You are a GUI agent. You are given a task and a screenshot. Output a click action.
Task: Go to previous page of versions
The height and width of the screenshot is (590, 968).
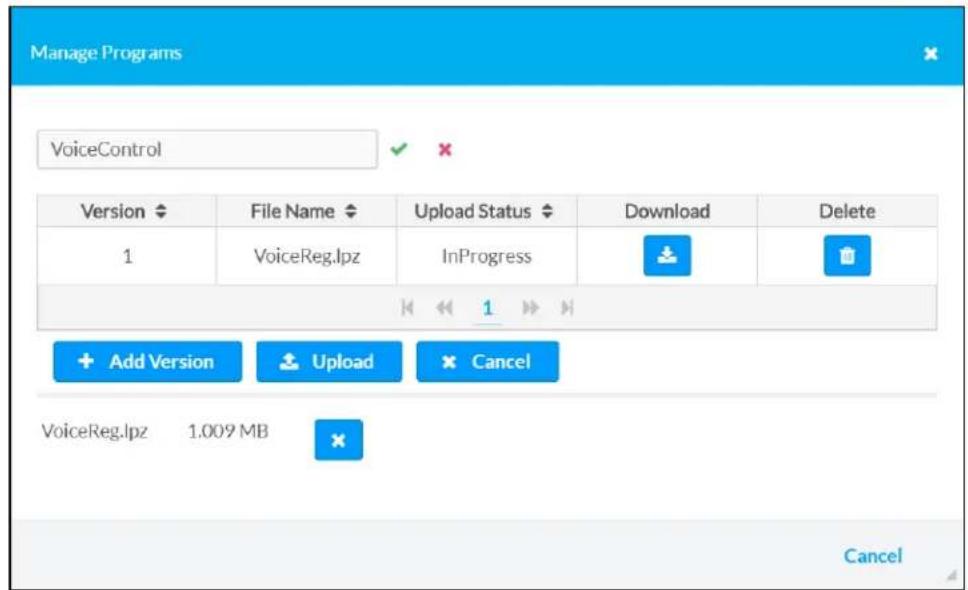pyautogui.click(x=444, y=307)
